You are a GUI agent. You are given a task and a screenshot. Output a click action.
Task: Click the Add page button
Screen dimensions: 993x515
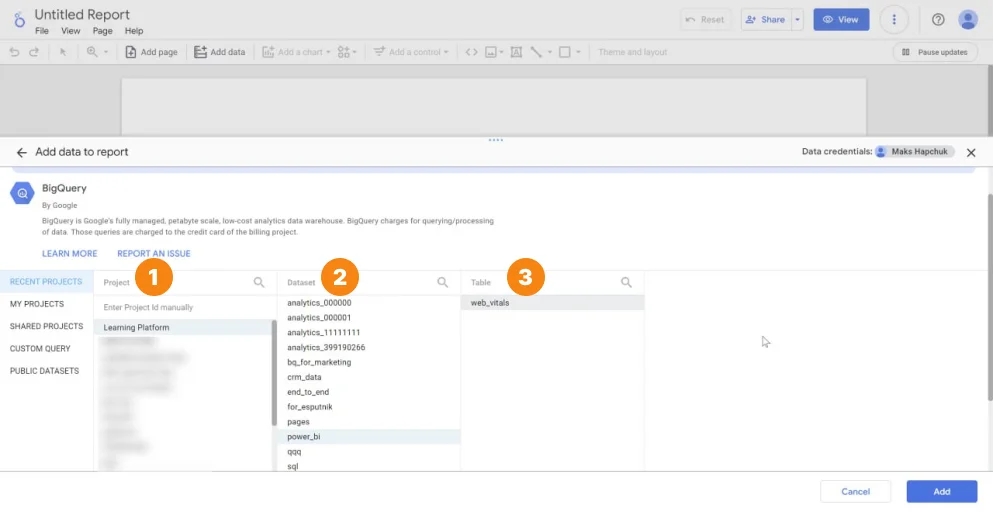[151, 52]
